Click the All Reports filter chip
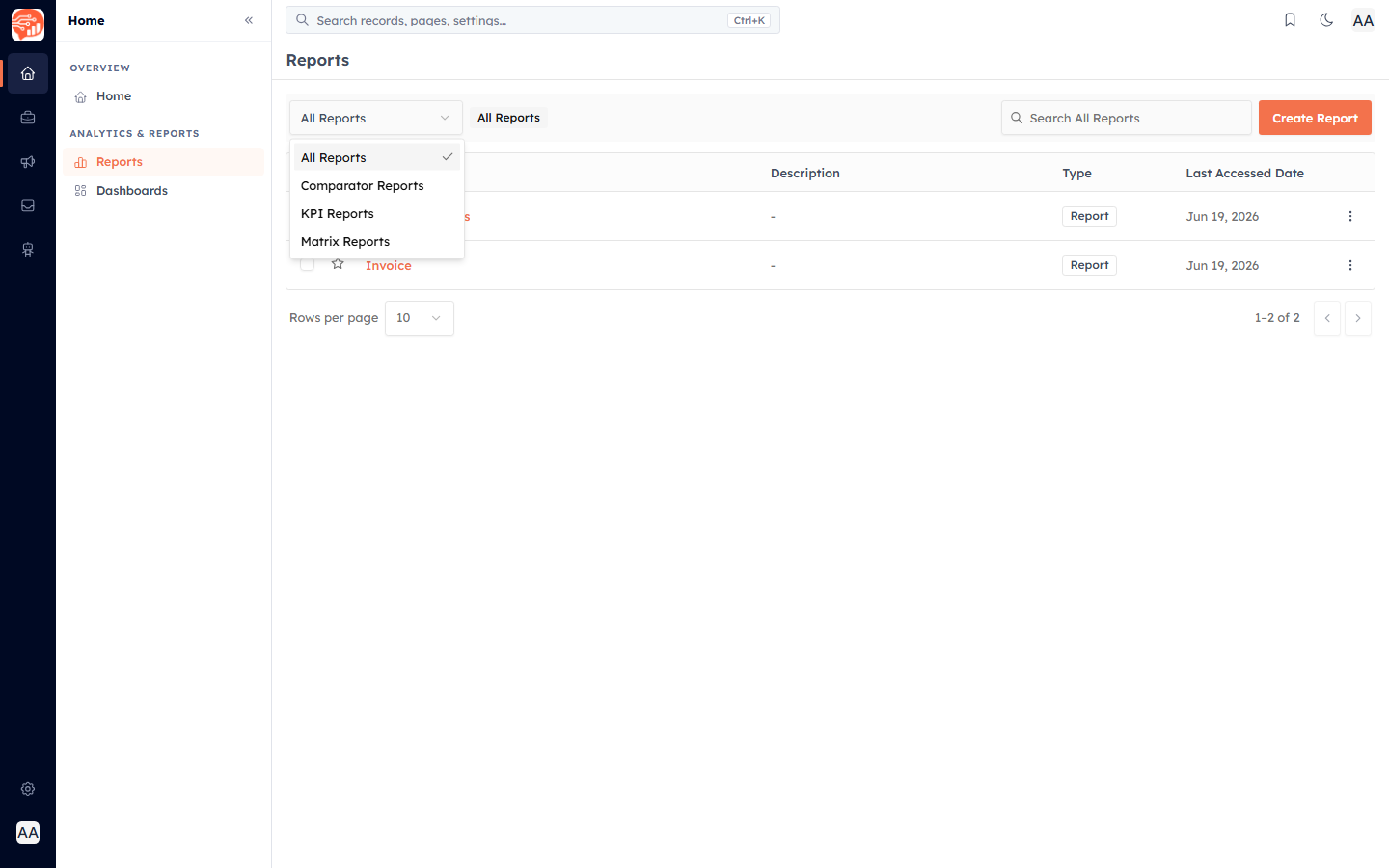The height and width of the screenshot is (868, 1389). 509,118
